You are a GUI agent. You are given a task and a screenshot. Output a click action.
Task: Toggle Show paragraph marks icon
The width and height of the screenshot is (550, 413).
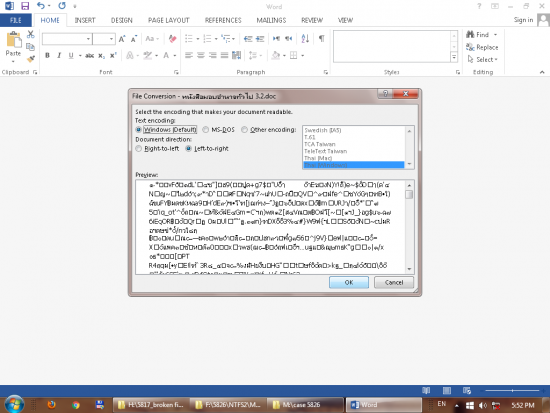coord(321,39)
